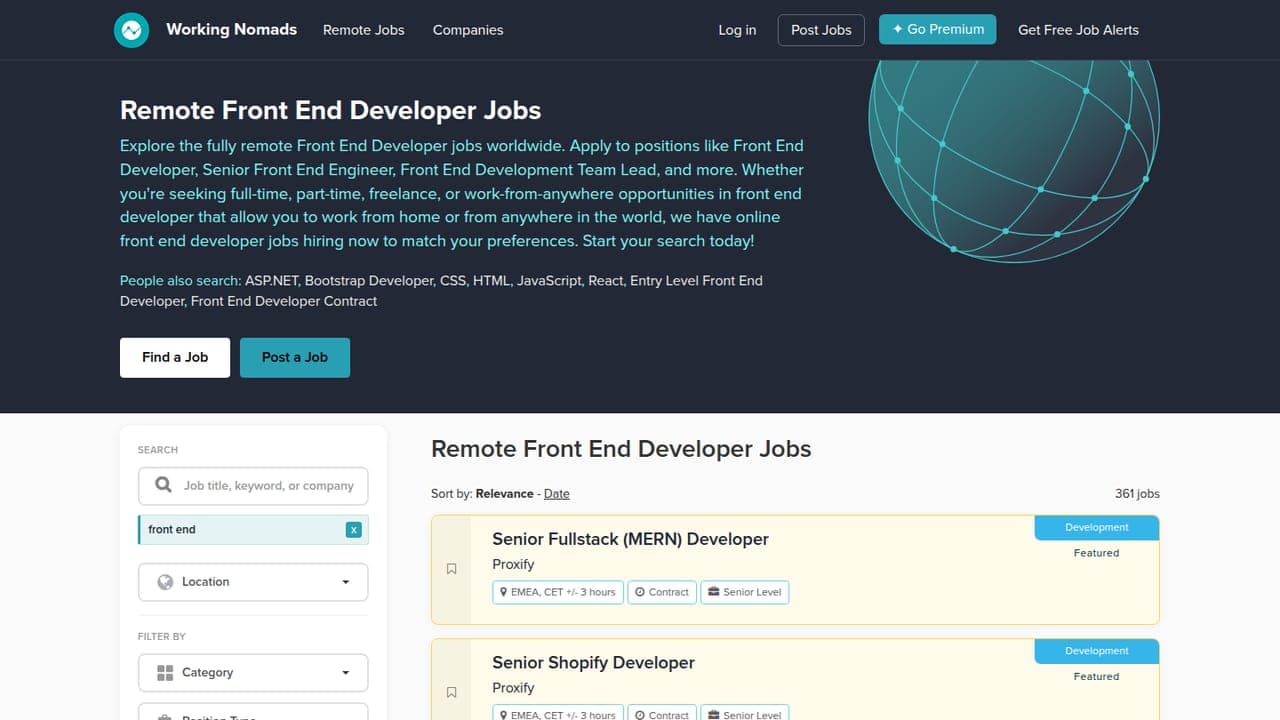
Task: Open the Bootstrap Developer related search
Action: [x=368, y=281]
